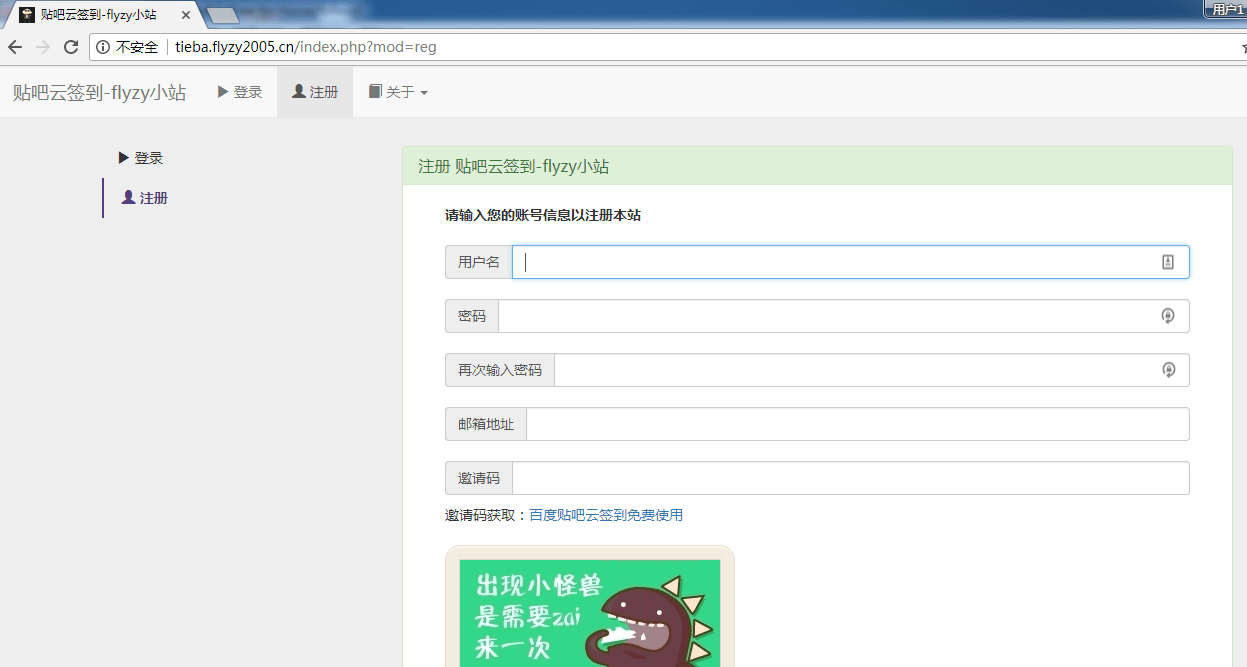Select 注册 in the top navbar
This screenshot has width=1247, height=667.
pyautogui.click(x=315, y=92)
